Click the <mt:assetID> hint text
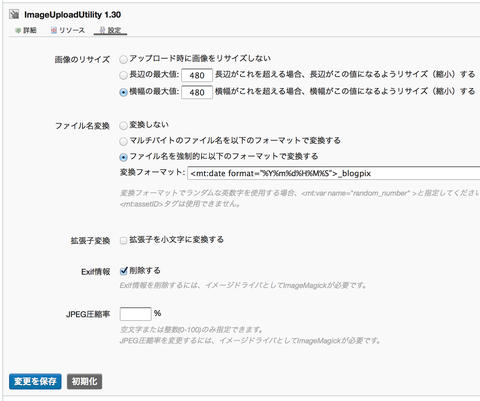480x401 pixels. [180, 204]
